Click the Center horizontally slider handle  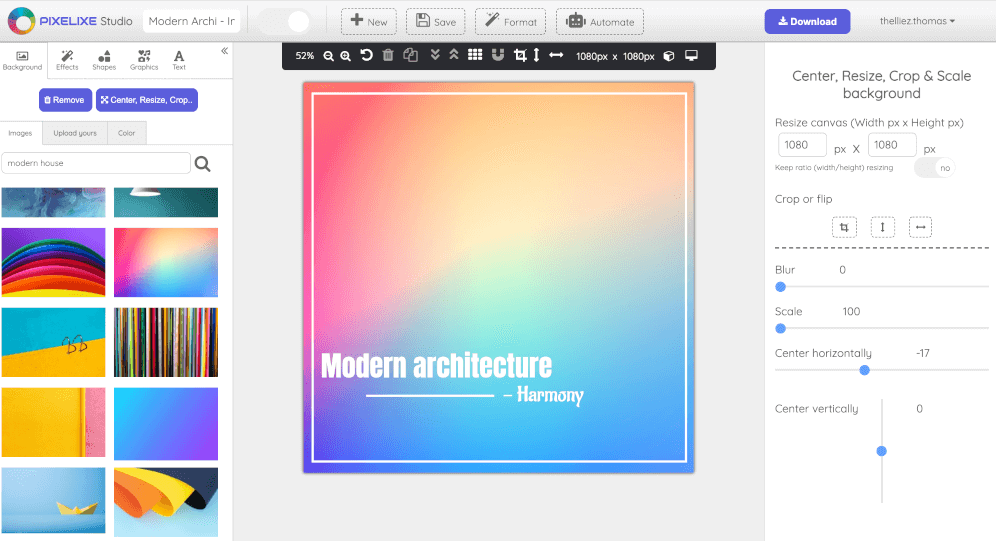pos(864,370)
